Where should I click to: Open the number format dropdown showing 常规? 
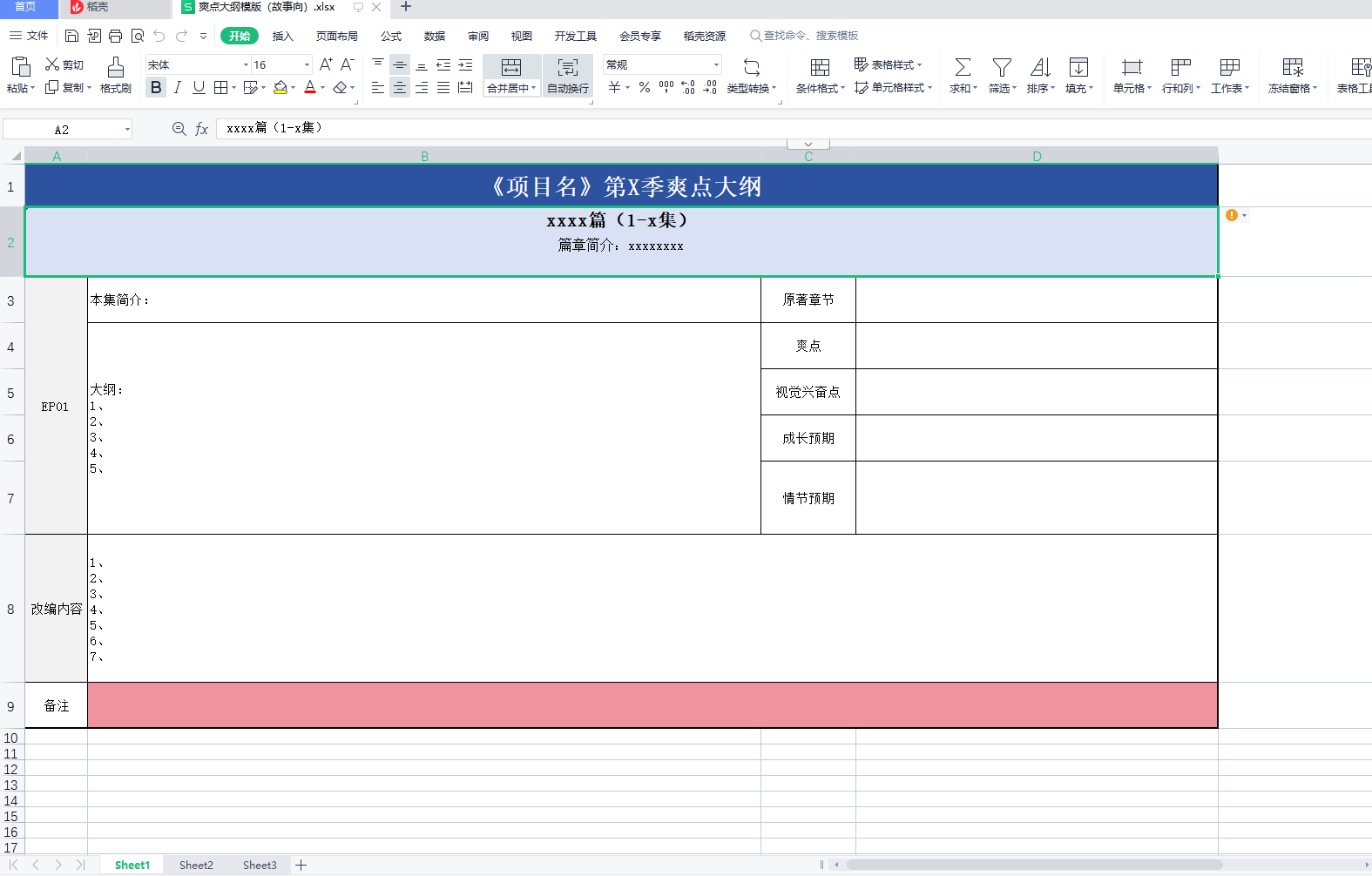(716, 65)
